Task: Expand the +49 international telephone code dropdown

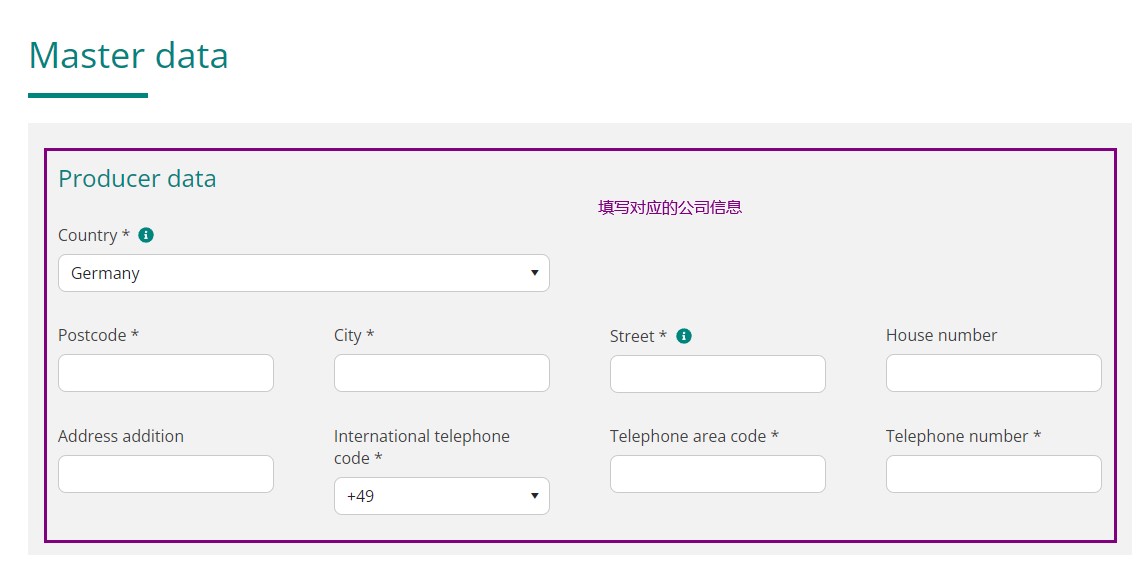Action: [441, 496]
